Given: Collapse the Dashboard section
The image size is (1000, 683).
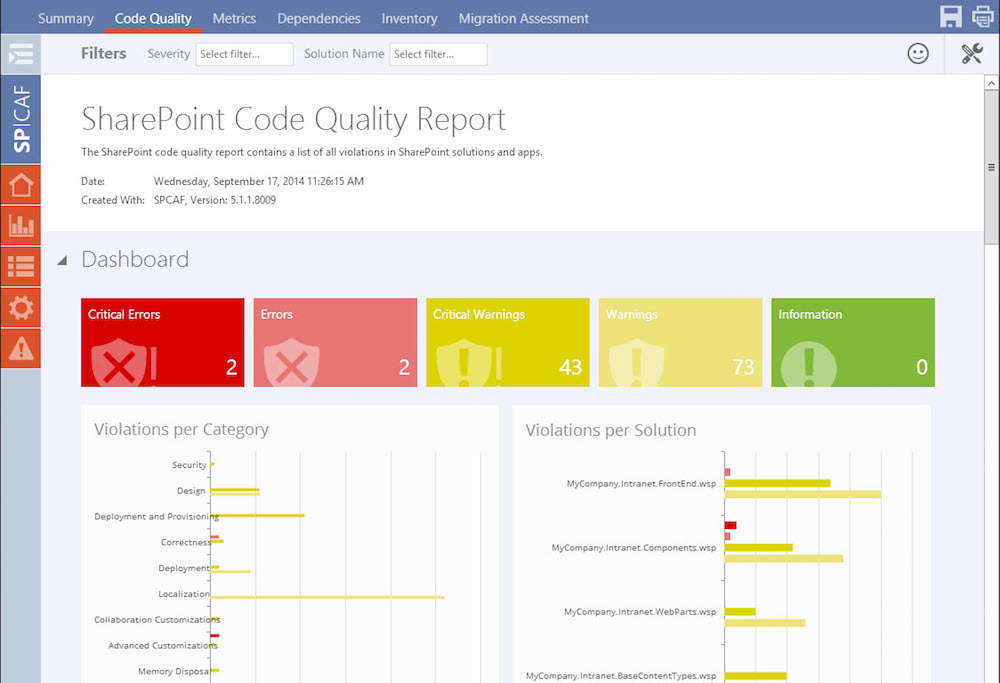Looking at the screenshot, I should click(x=62, y=260).
